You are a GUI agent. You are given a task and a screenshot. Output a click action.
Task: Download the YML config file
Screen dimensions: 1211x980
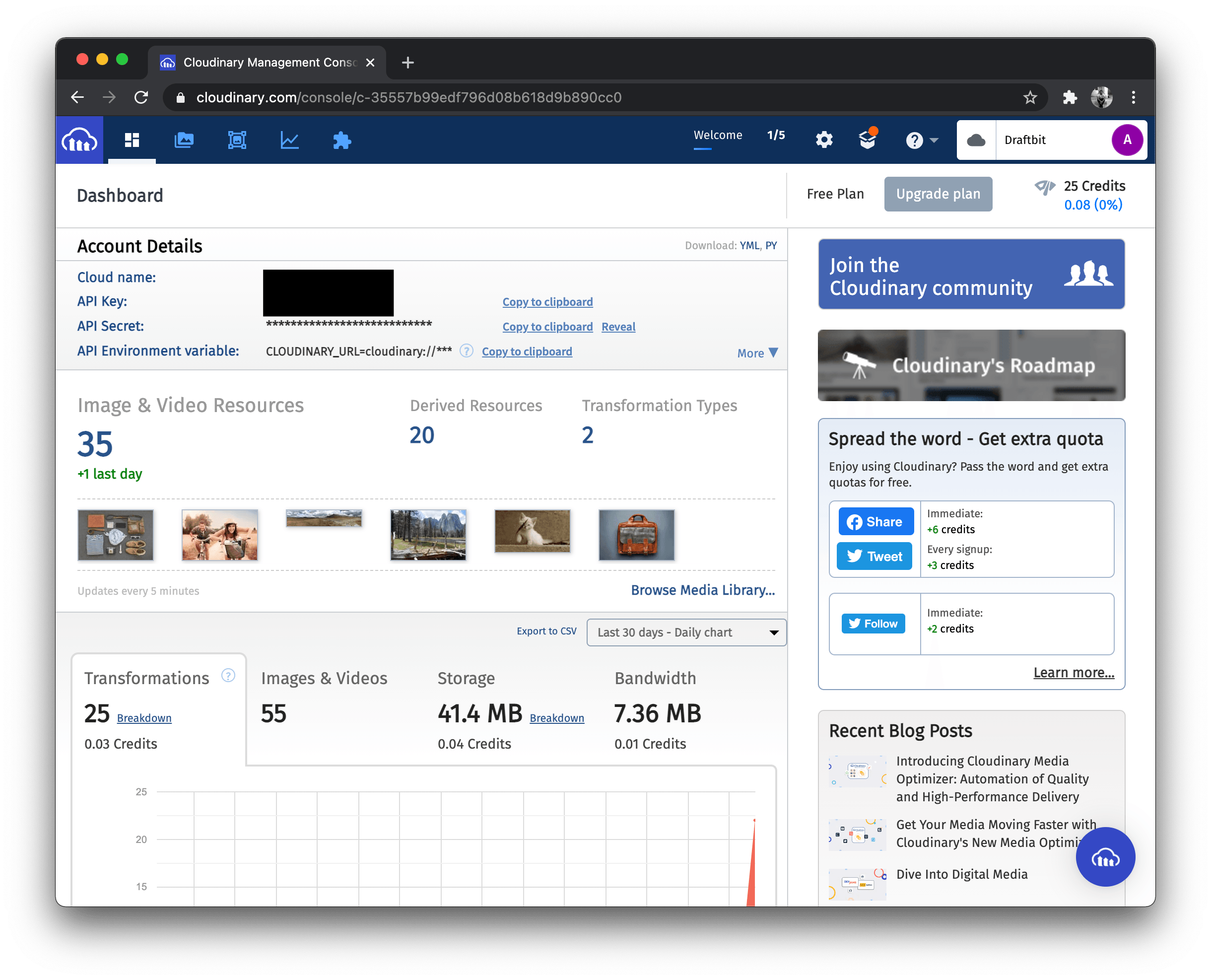point(749,246)
